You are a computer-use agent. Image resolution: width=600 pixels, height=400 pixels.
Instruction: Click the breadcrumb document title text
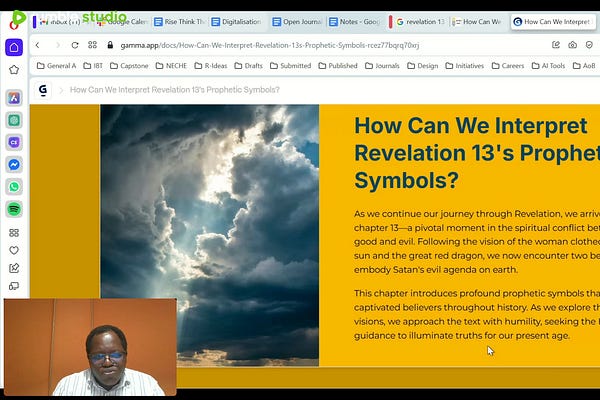(x=174, y=90)
